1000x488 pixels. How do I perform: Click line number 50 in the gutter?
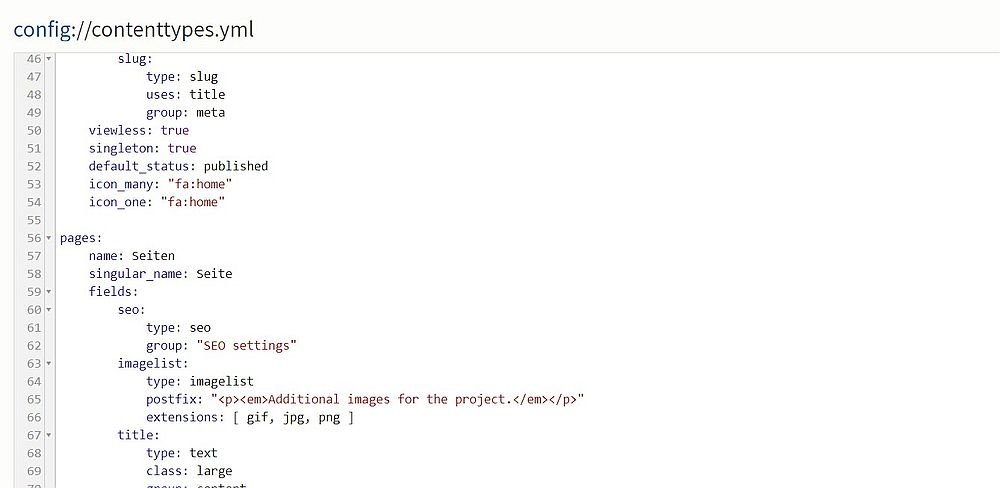tap(34, 130)
